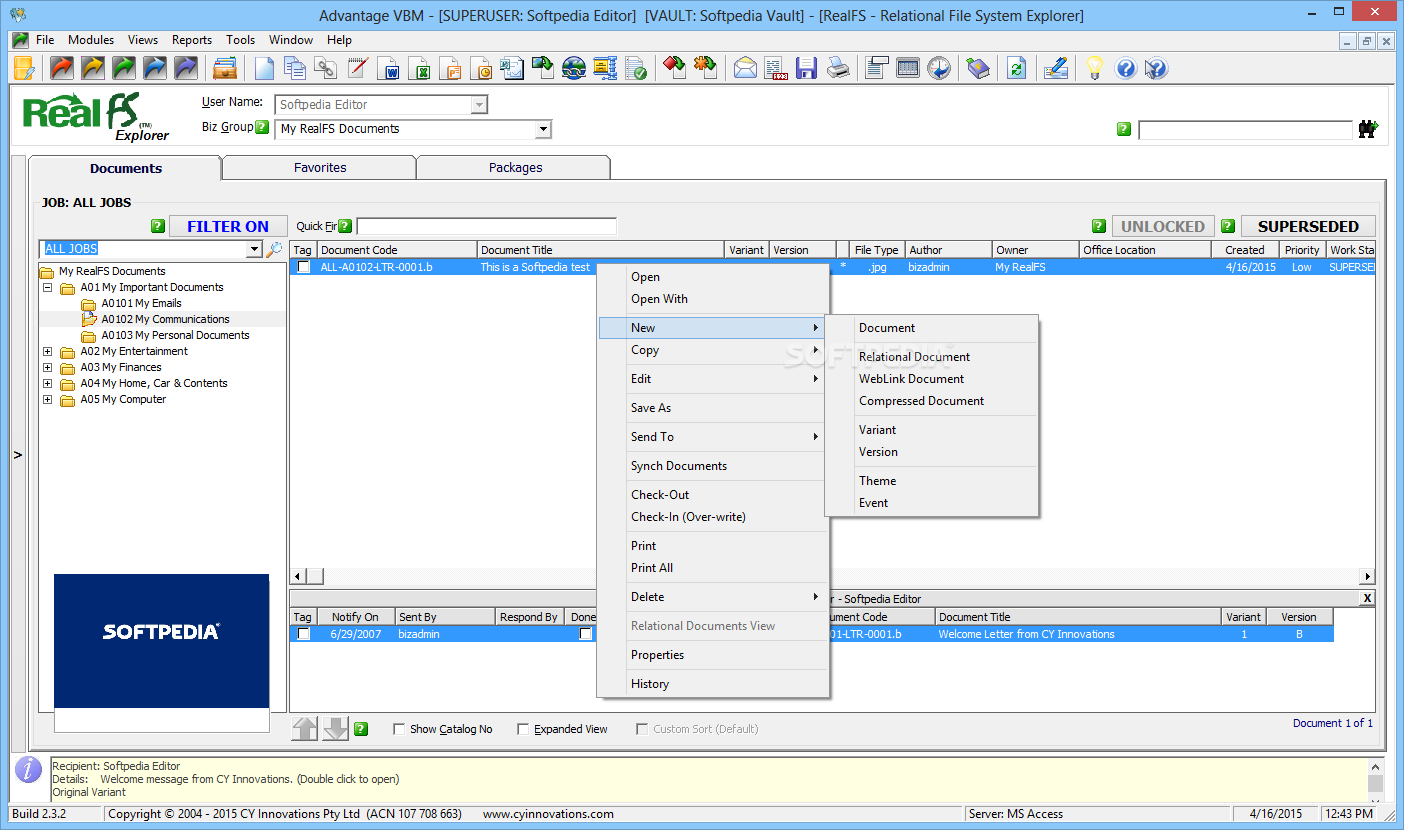This screenshot has height=830, width=1404.
Task: Click the search field beside the binoculars
Action: pos(1245,130)
